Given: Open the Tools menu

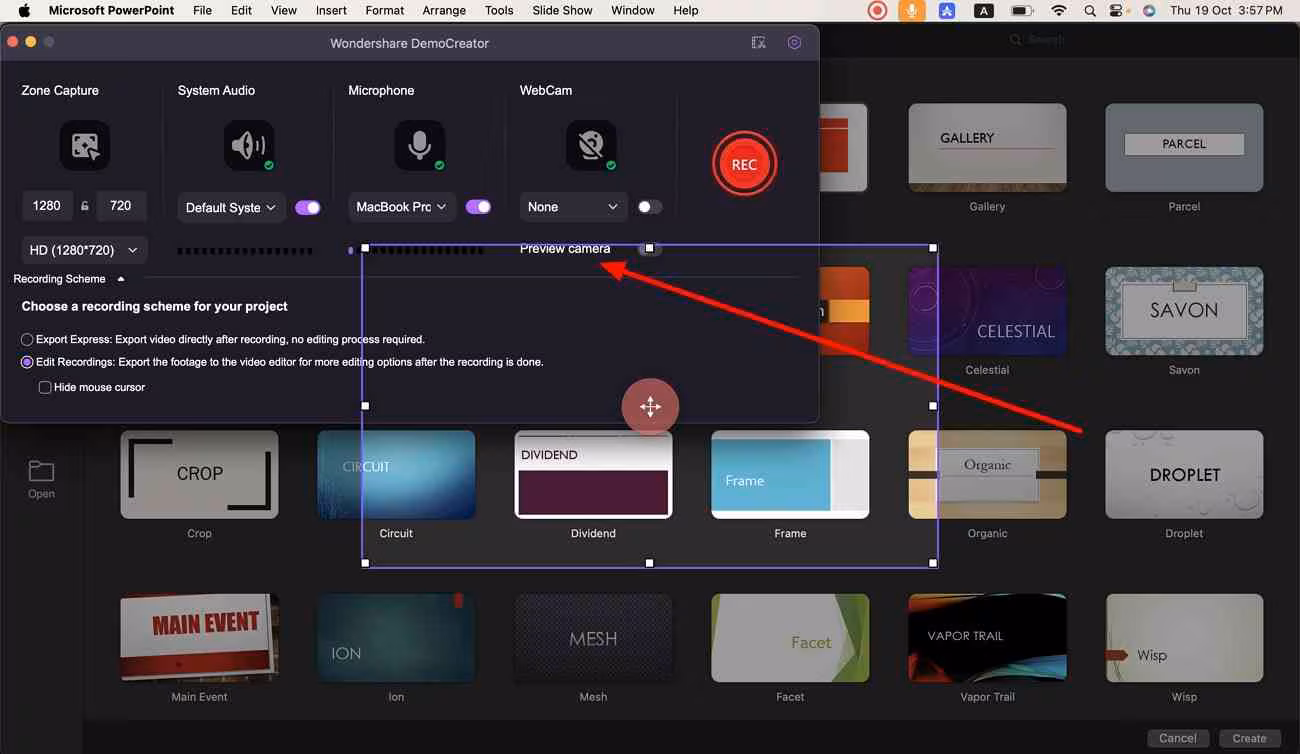Looking at the screenshot, I should [x=499, y=10].
